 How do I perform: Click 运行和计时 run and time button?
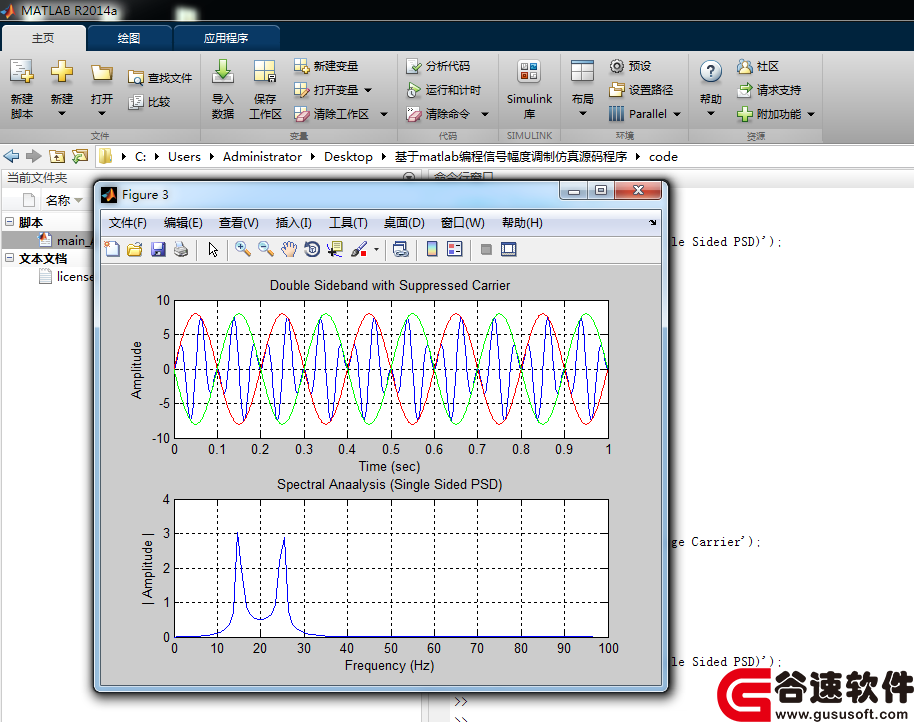point(444,90)
